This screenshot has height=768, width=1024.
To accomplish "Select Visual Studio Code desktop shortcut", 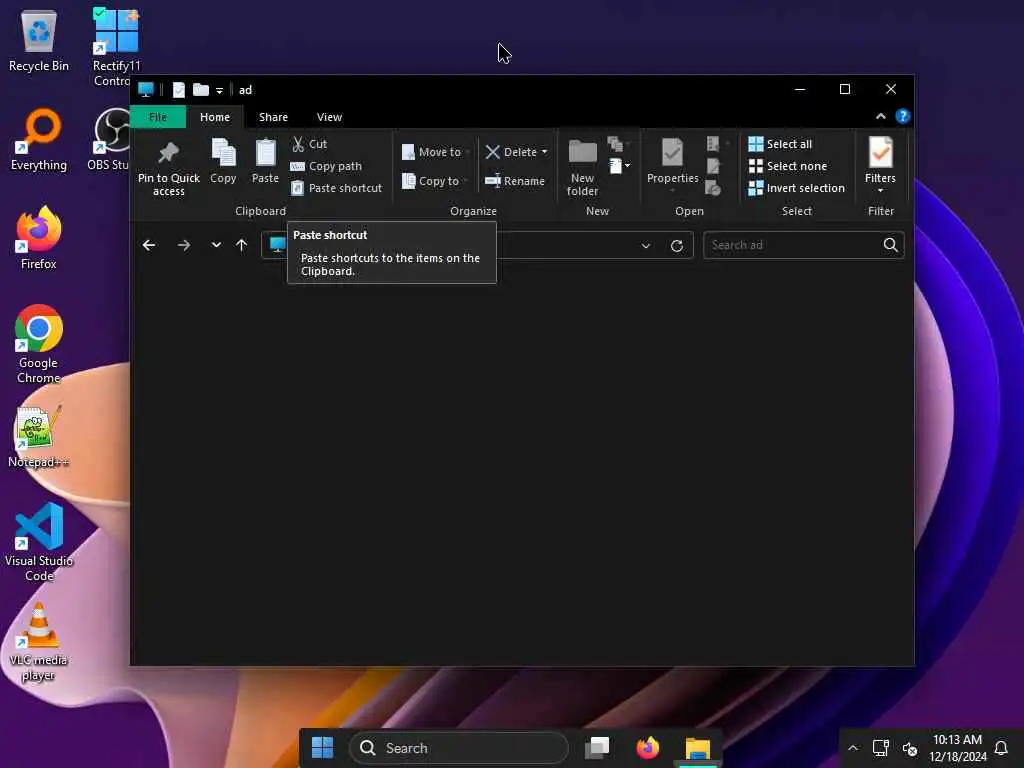I will coord(39,542).
